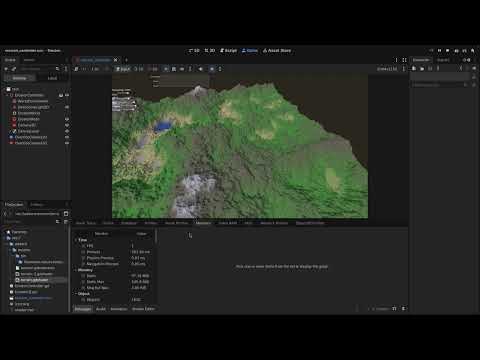Enable Input mode in Game toolbar
Viewport: 480px width, 360px height.
(123, 69)
